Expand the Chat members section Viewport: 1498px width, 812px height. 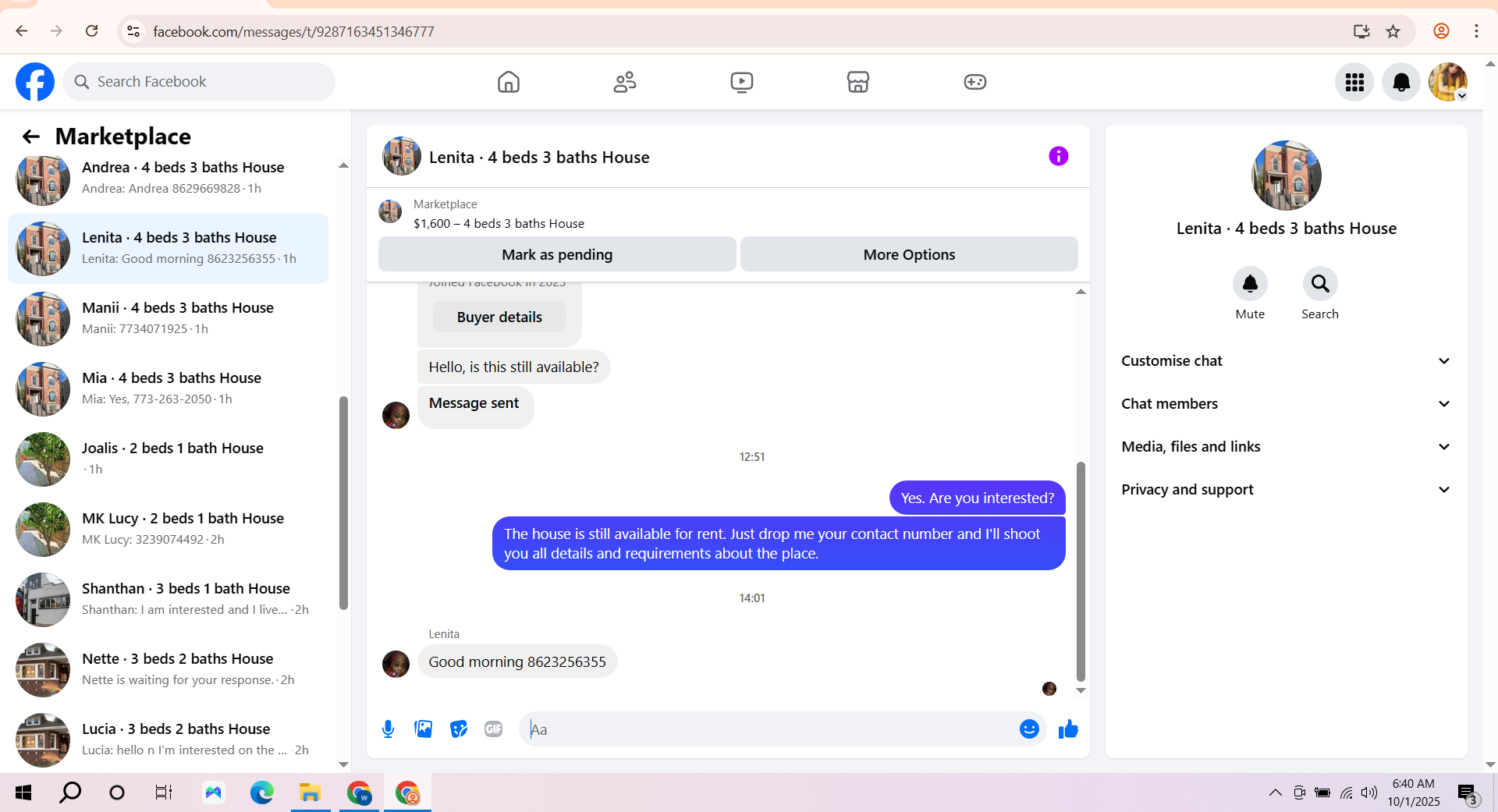[x=1286, y=404]
